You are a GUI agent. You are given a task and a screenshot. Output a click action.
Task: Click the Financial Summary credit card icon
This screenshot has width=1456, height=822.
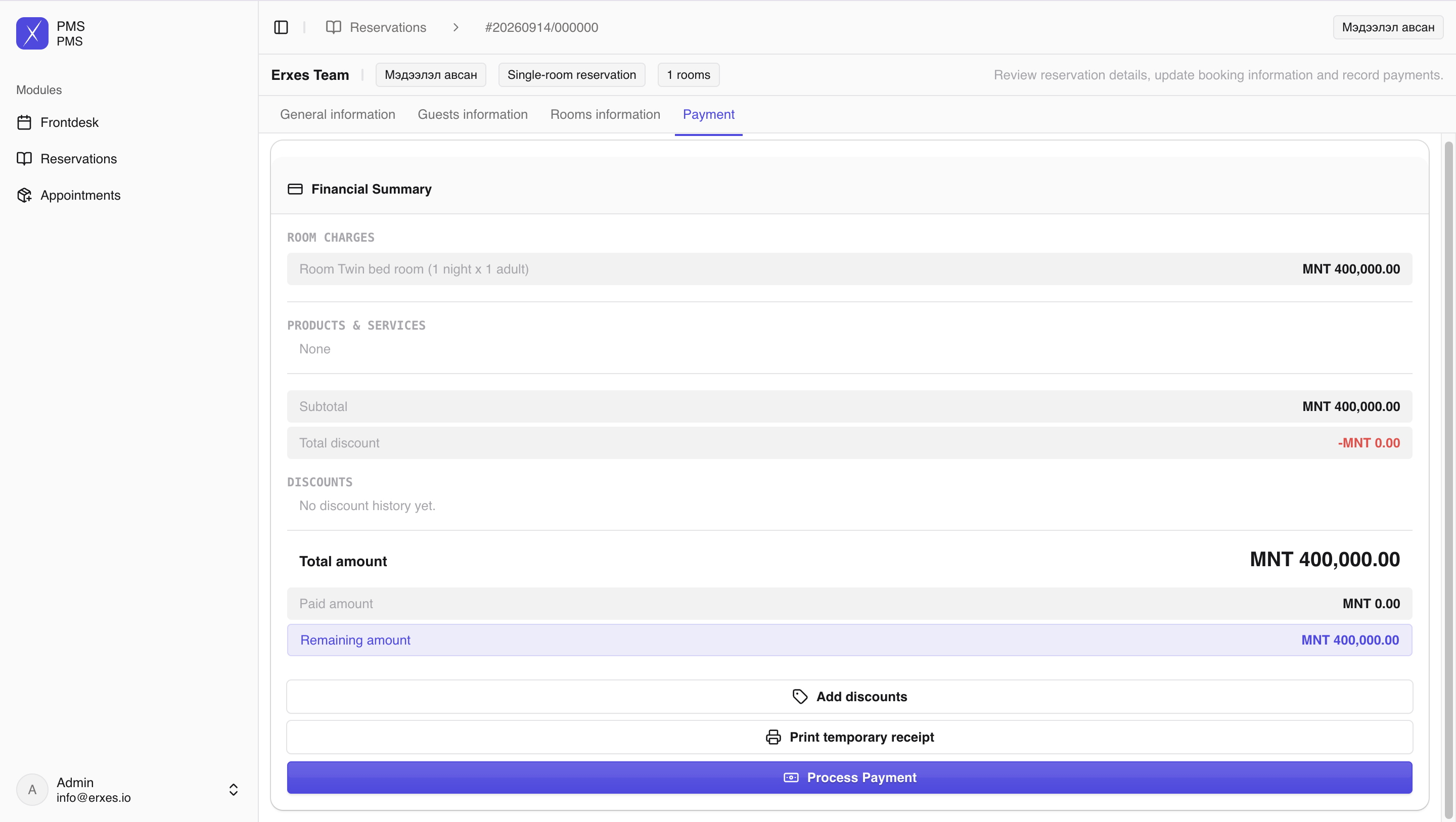click(295, 189)
